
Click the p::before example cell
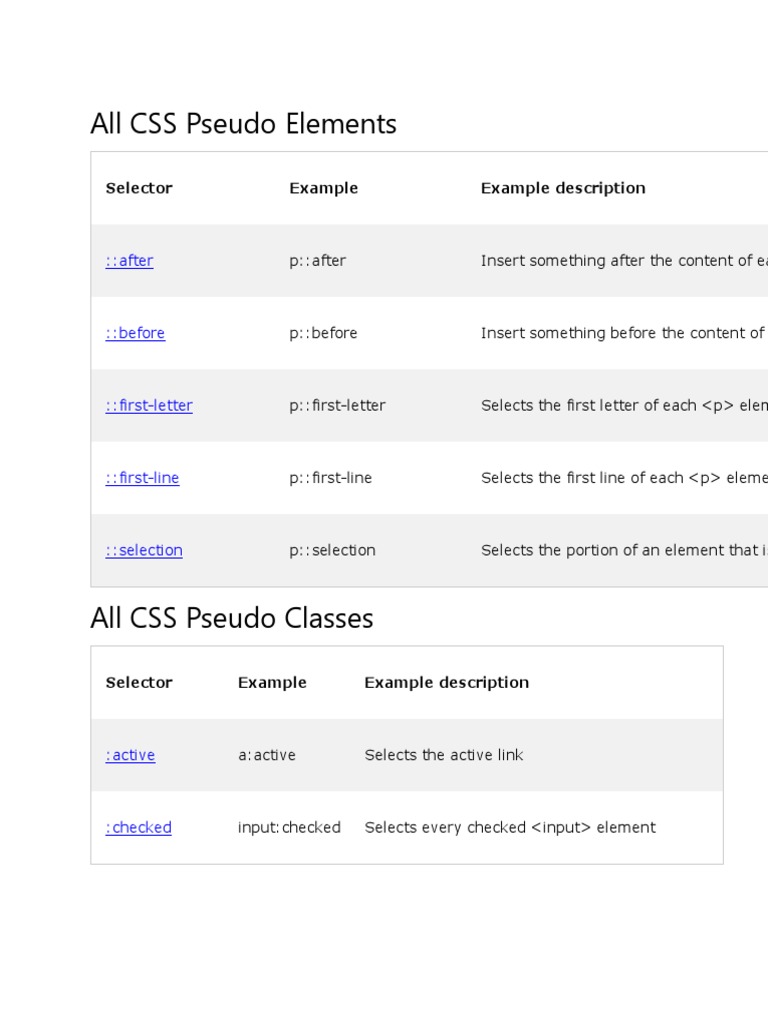click(x=323, y=333)
